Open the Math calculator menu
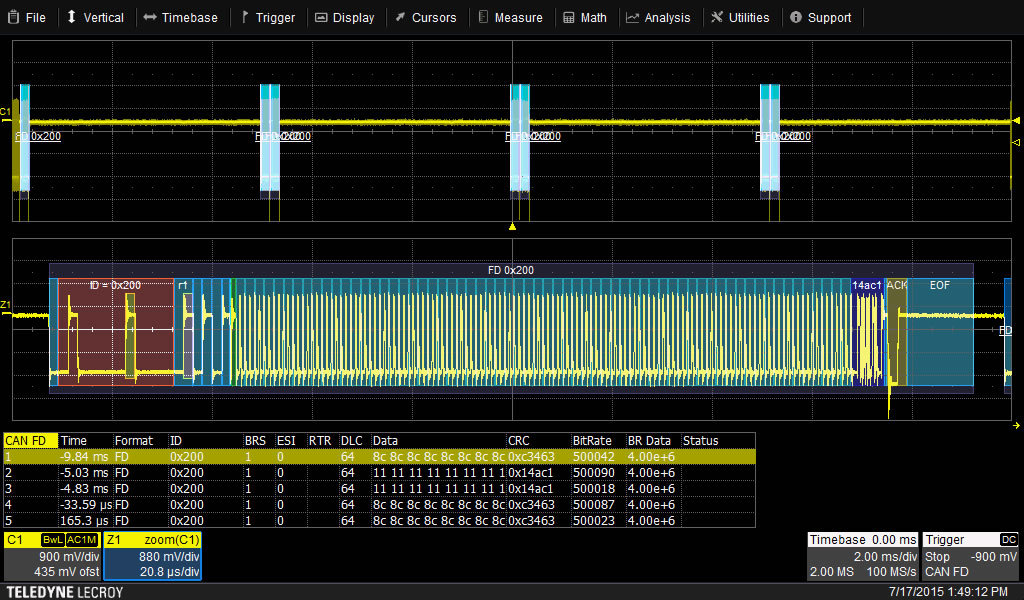Screen dimensions: 1024x600 pos(585,17)
